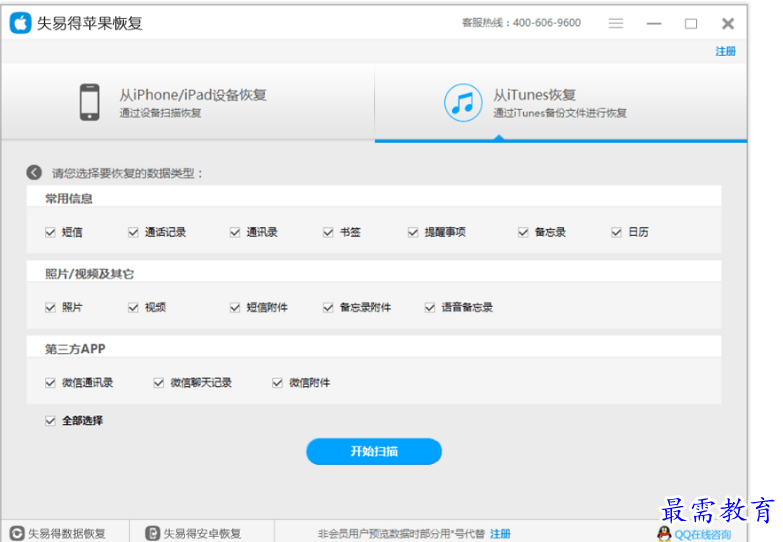Uncheck the 微信聊天记录 checkbox
This screenshot has height=542, width=783.
(159, 383)
